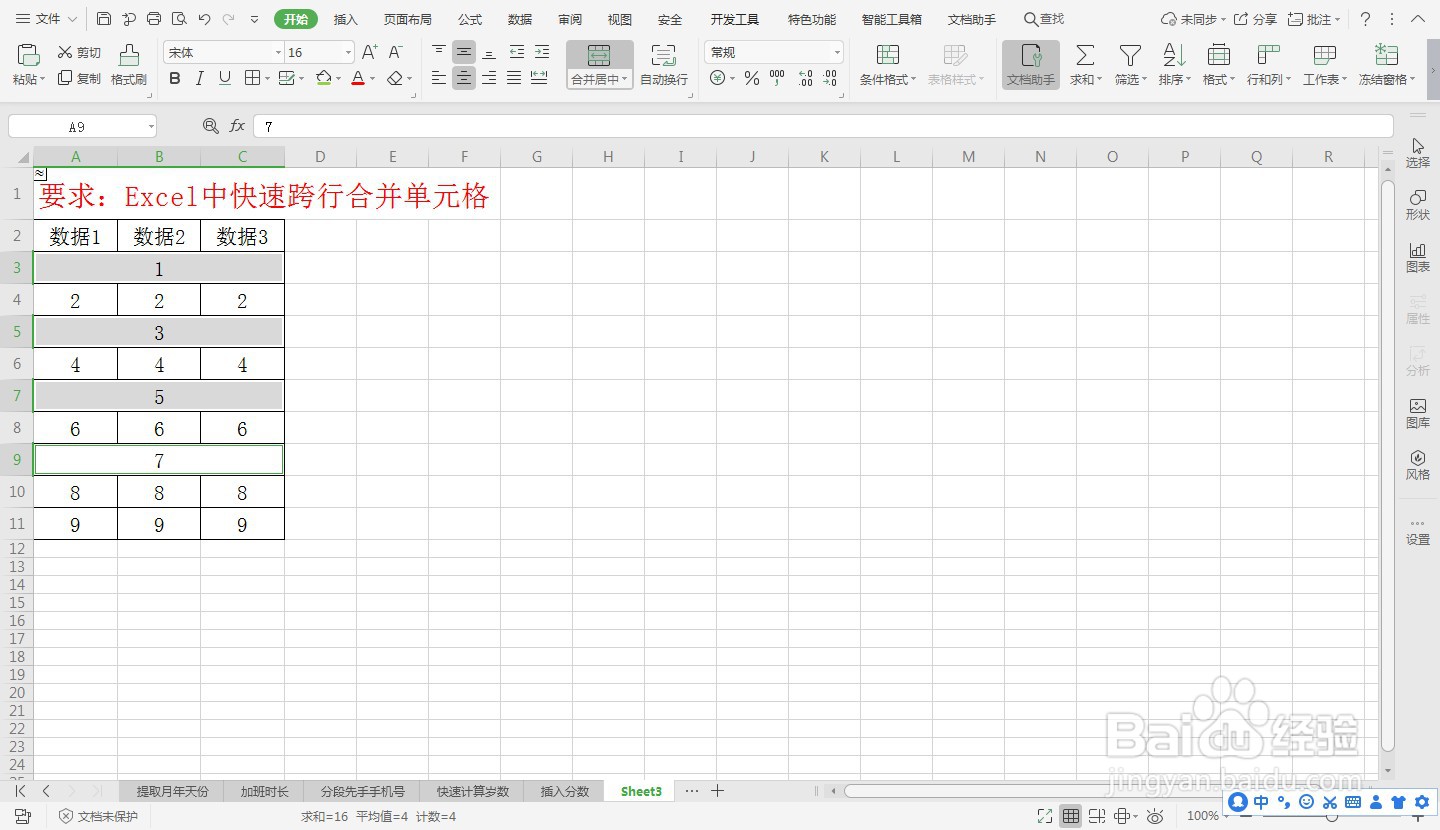Select the 加班时长 sheet tab
Viewport: 1440px width, 830px height.
point(264,791)
